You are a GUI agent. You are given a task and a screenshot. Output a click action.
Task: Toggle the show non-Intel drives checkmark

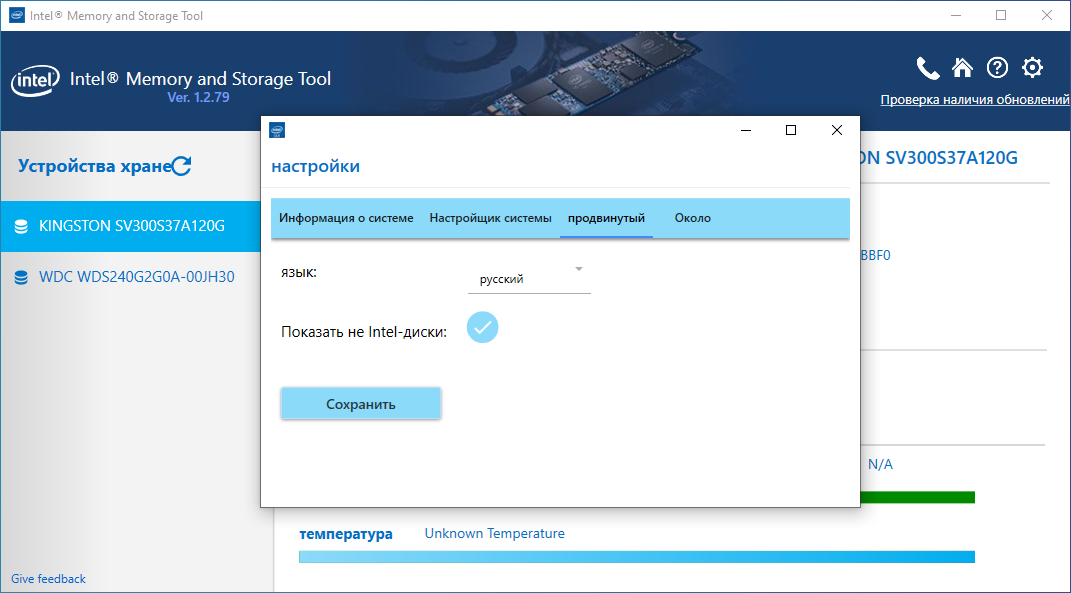point(482,327)
